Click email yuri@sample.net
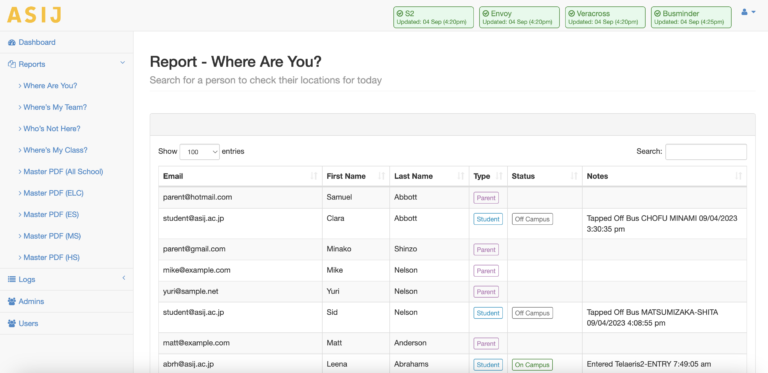 [191, 291]
